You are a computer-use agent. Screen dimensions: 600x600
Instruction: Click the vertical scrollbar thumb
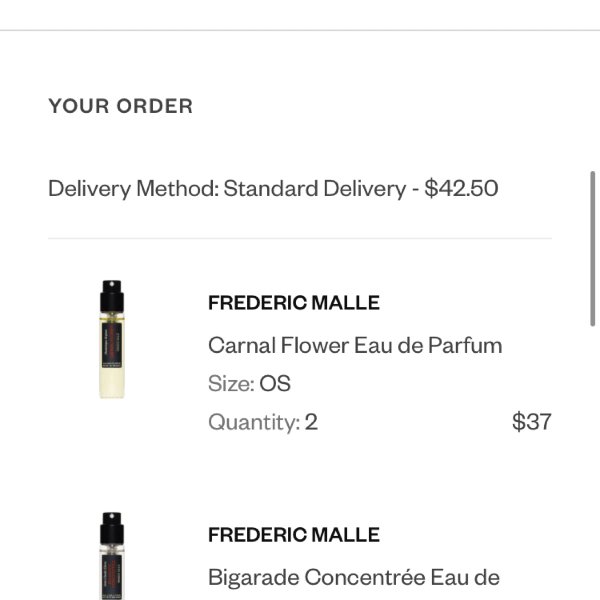coord(592,249)
